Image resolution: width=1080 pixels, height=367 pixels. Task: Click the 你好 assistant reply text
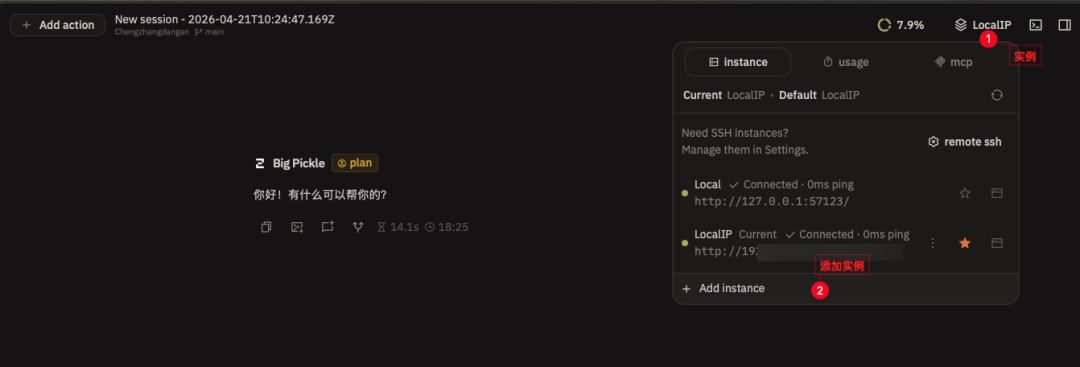pos(320,195)
